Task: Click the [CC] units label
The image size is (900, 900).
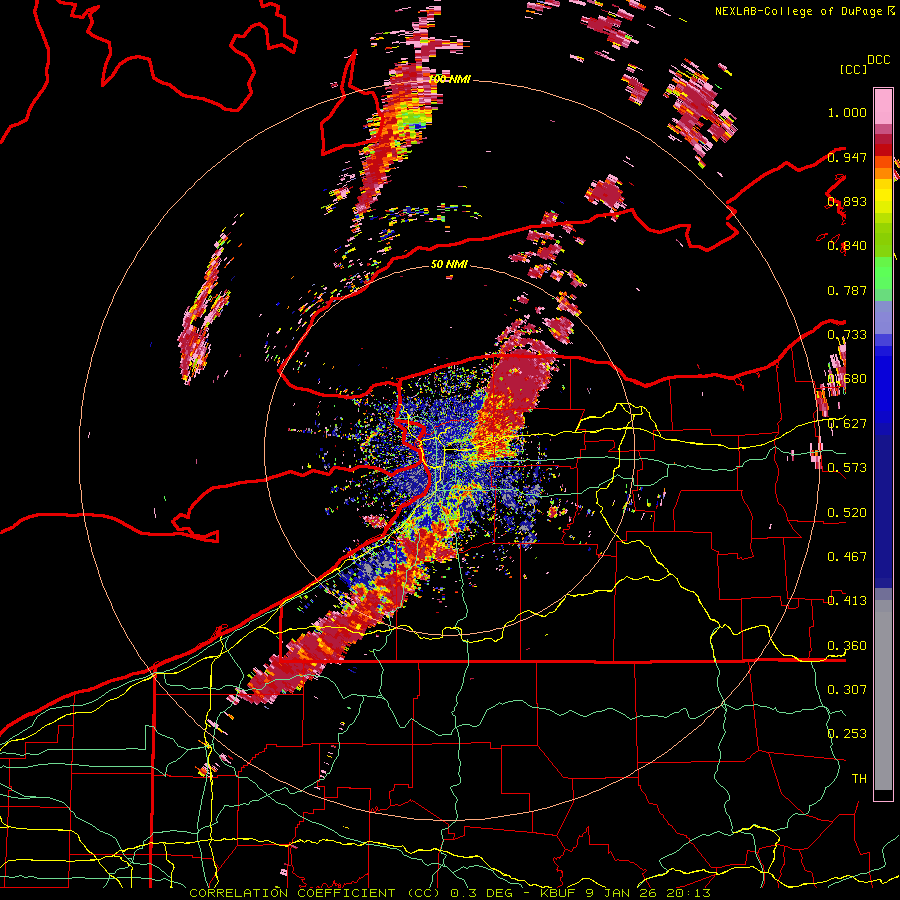Action: tap(854, 69)
